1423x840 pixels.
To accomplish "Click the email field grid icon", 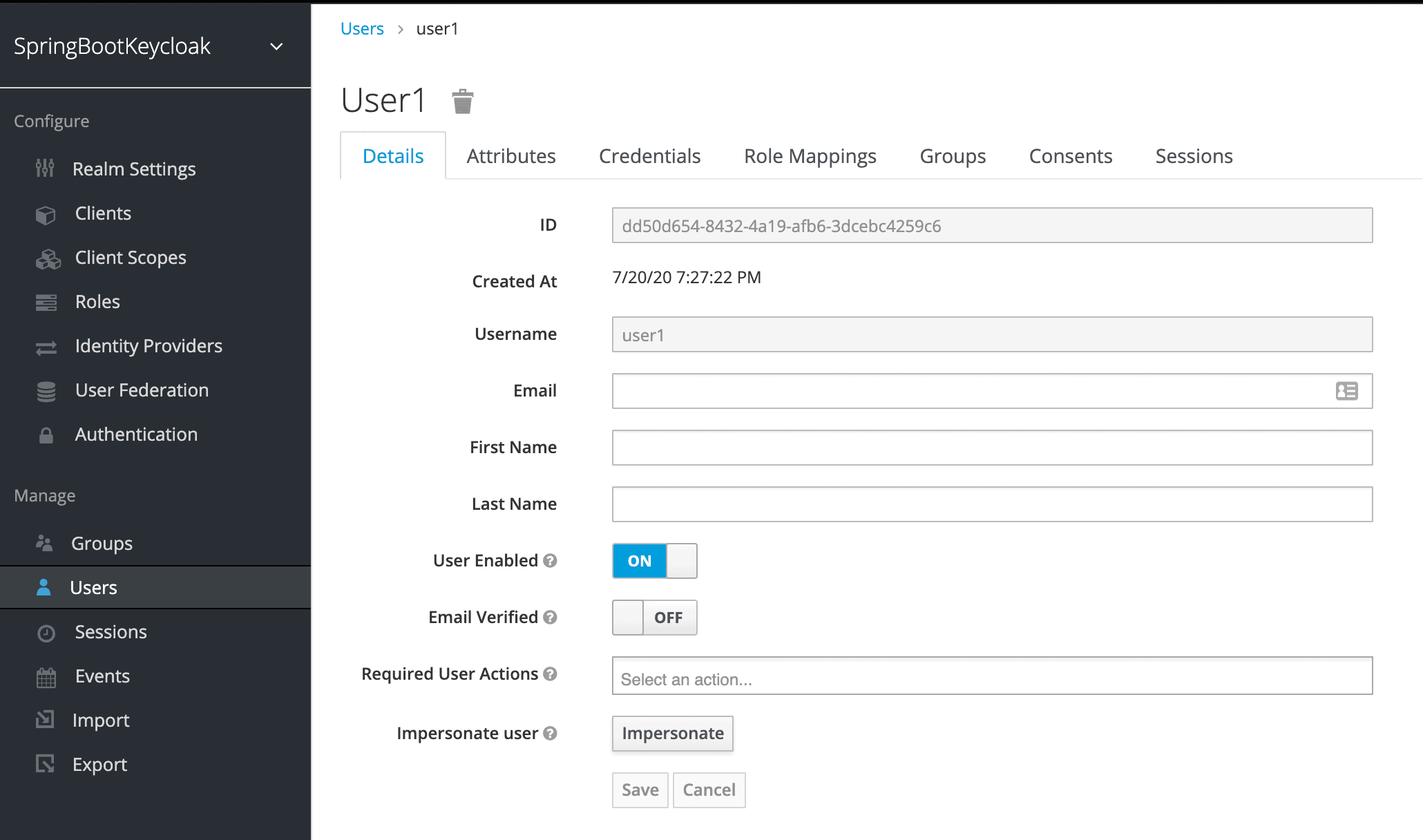I will pyautogui.click(x=1347, y=391).
